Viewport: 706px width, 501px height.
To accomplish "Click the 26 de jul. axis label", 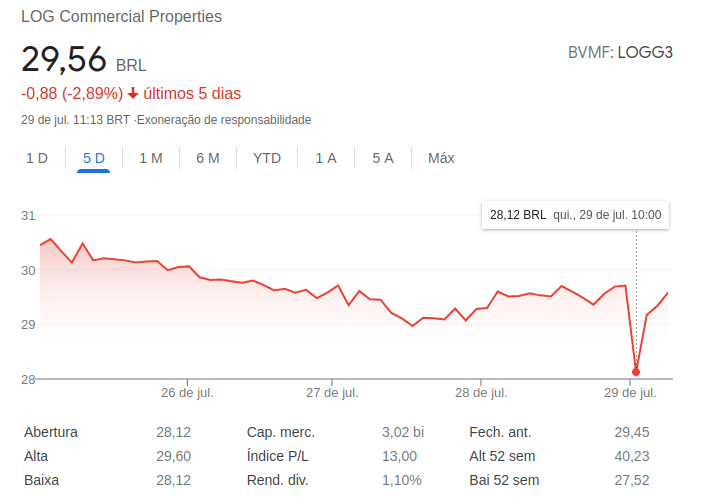I will point(189,393).
